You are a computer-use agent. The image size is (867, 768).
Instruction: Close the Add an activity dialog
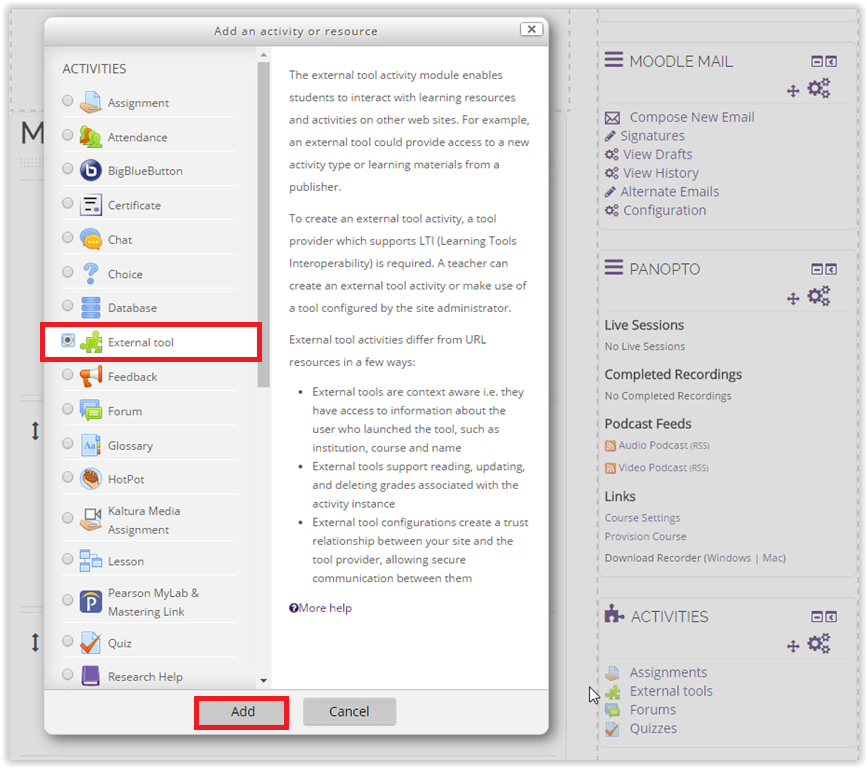click(x=531, y=29)
